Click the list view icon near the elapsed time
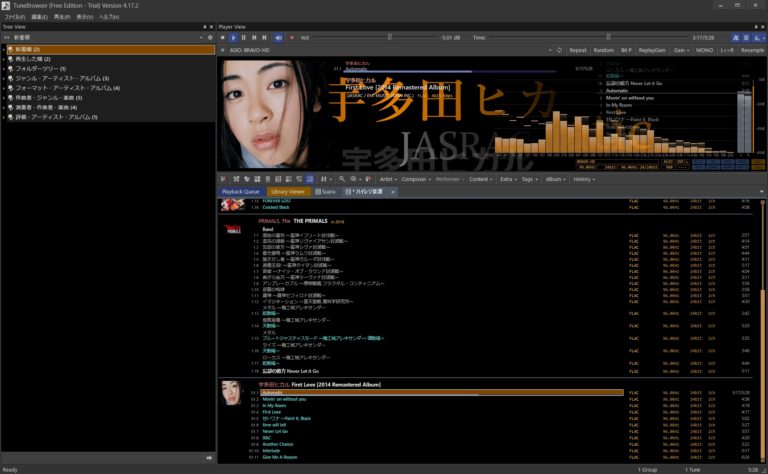The image size is (768, 474). pos(746,37)
